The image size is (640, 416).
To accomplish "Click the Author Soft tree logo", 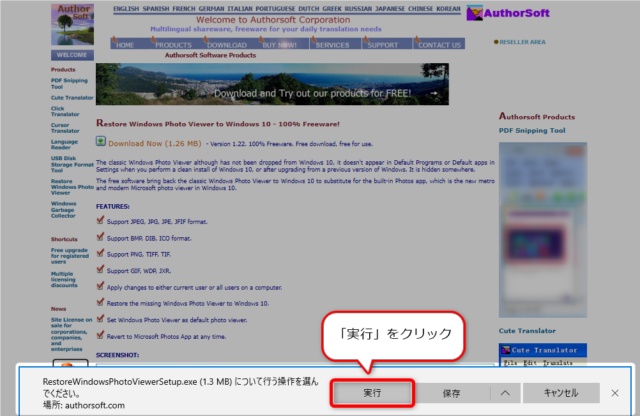I will (72, 24).
